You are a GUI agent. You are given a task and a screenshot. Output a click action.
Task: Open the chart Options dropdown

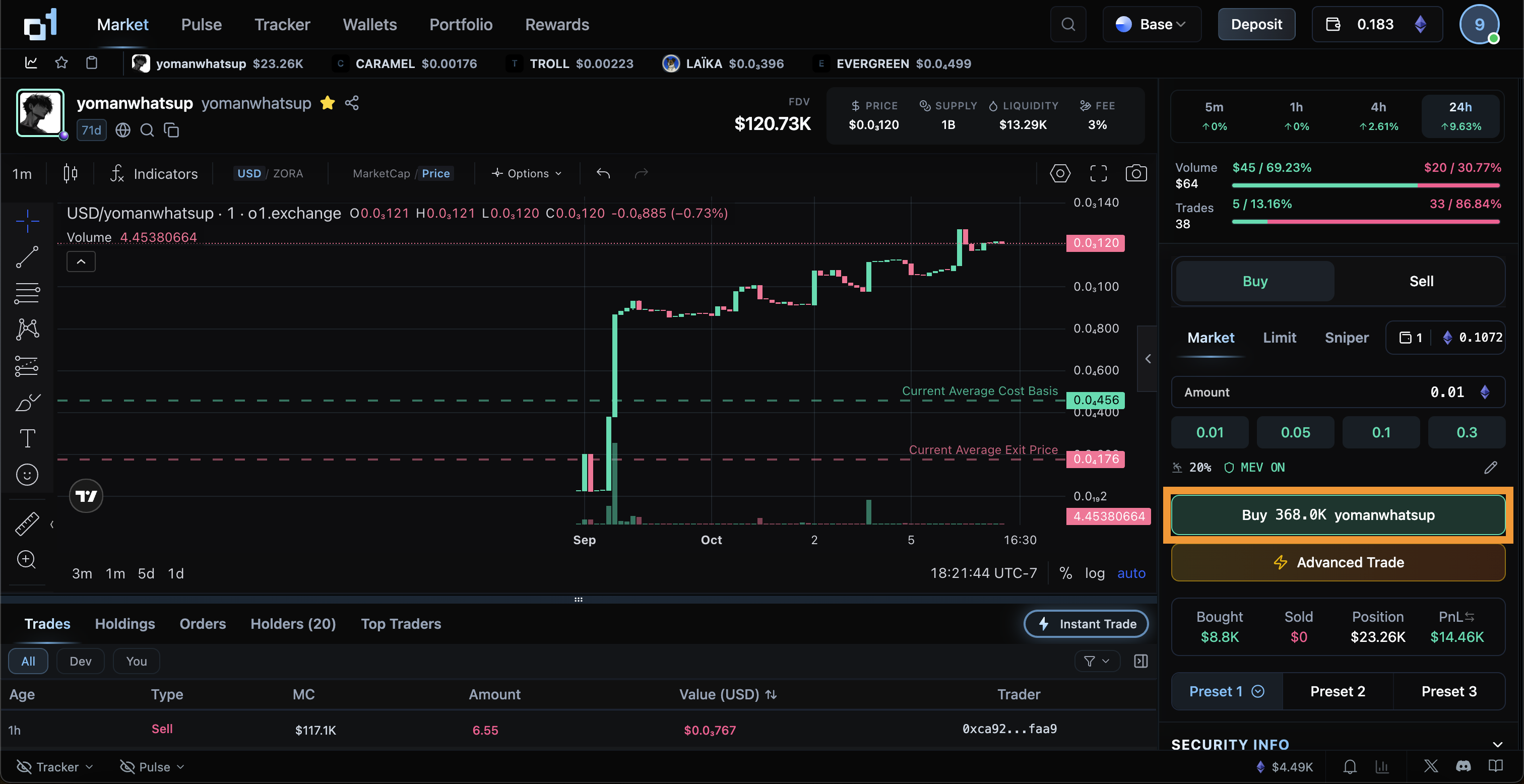526,173
